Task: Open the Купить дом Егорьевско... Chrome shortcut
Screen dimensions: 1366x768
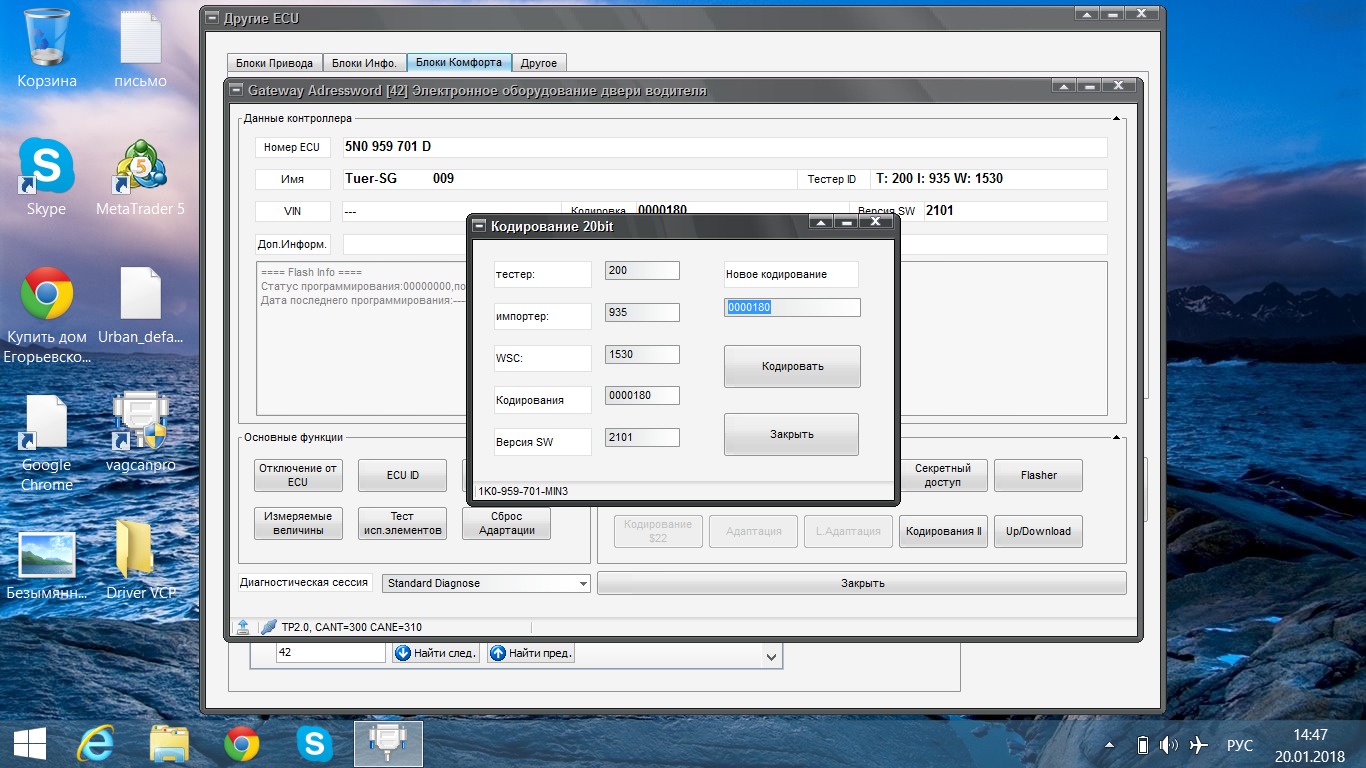Action: coord(46,314)
